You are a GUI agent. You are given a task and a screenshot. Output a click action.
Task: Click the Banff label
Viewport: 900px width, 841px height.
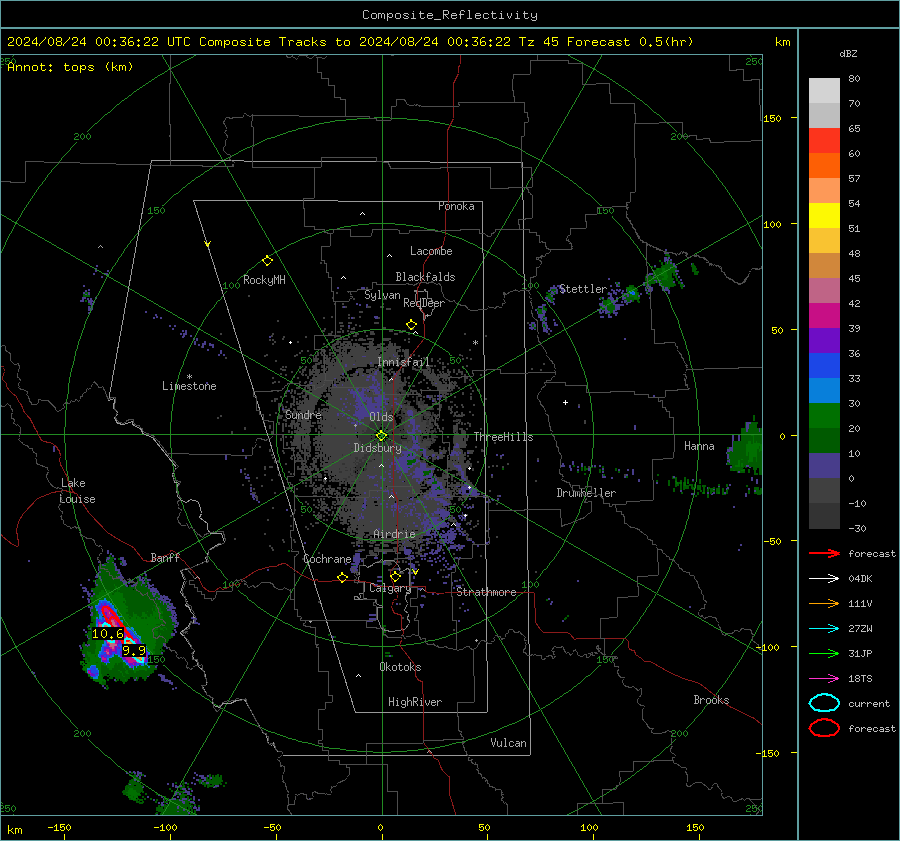(165, 557)
